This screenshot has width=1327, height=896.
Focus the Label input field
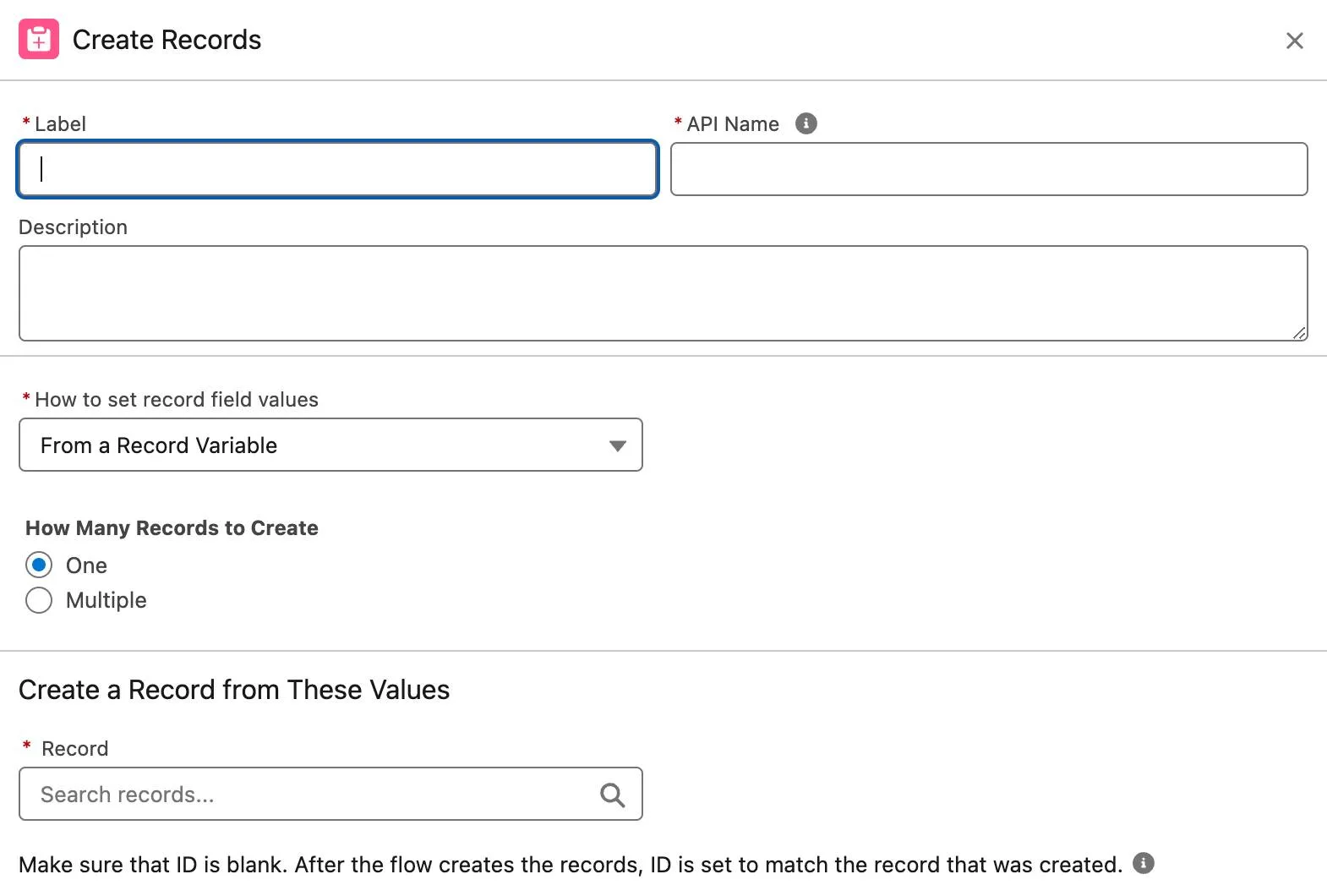click(337, 169)
